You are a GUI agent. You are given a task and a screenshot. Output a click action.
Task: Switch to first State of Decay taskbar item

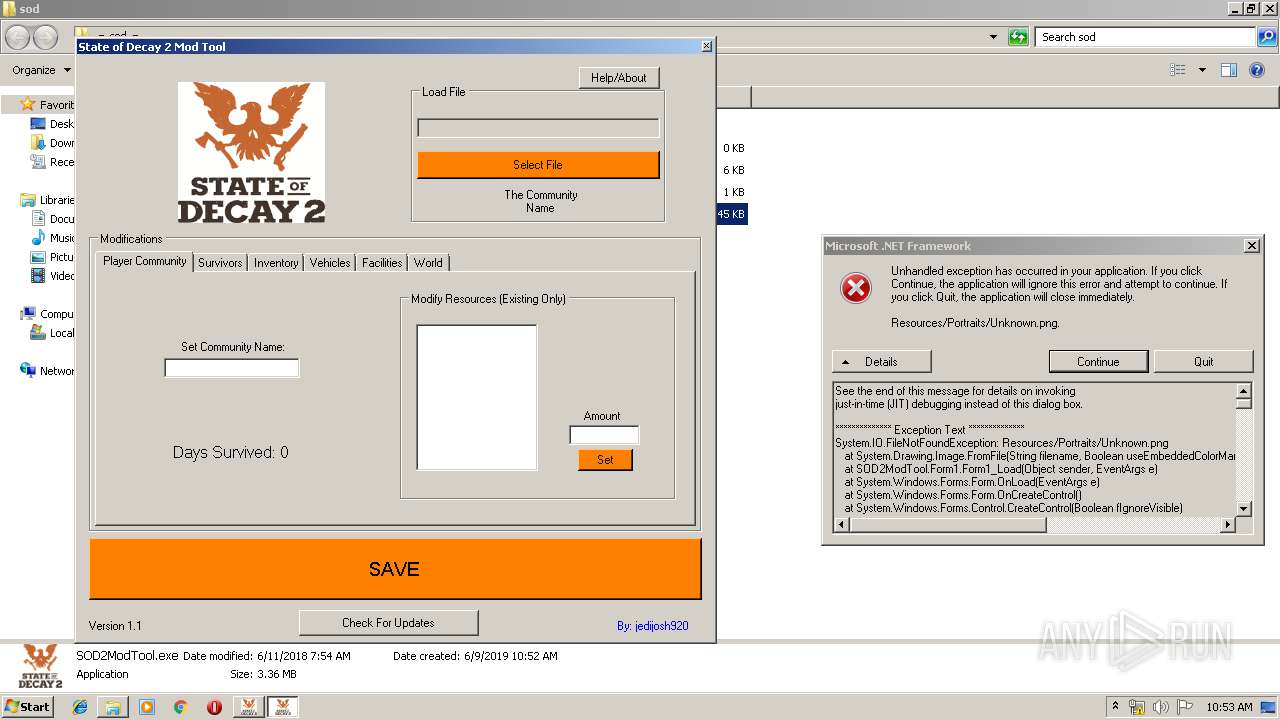pos(248,707)
